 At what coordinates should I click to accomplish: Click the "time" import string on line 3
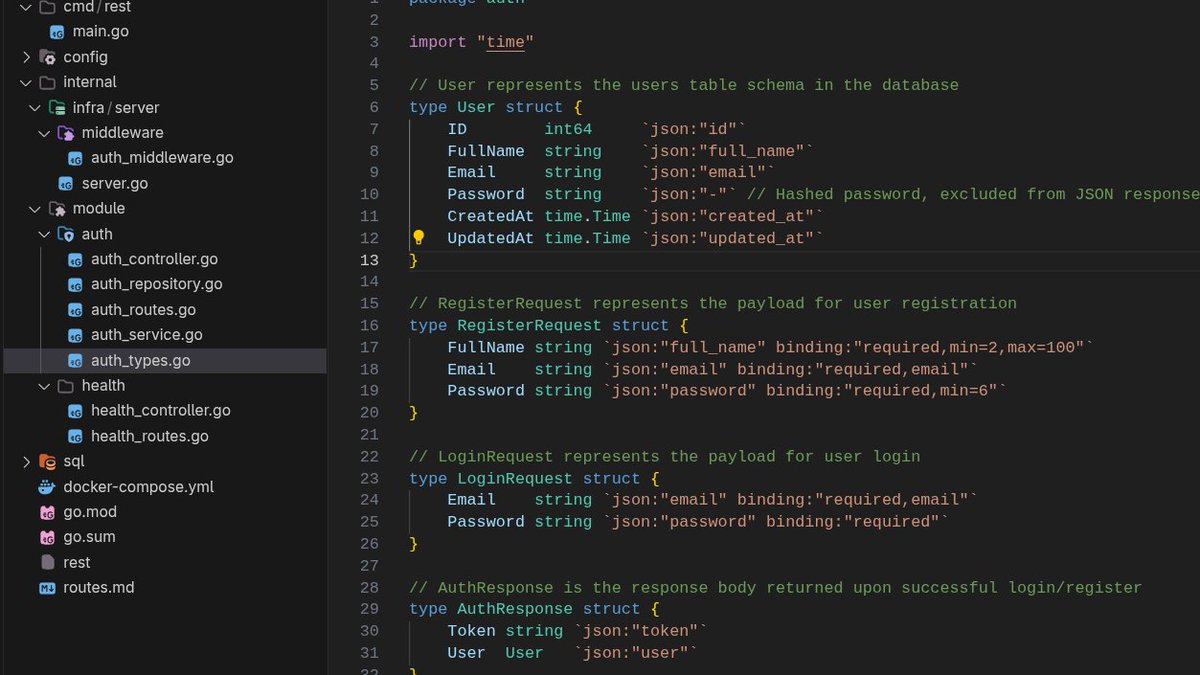click(x=505, y=42)
